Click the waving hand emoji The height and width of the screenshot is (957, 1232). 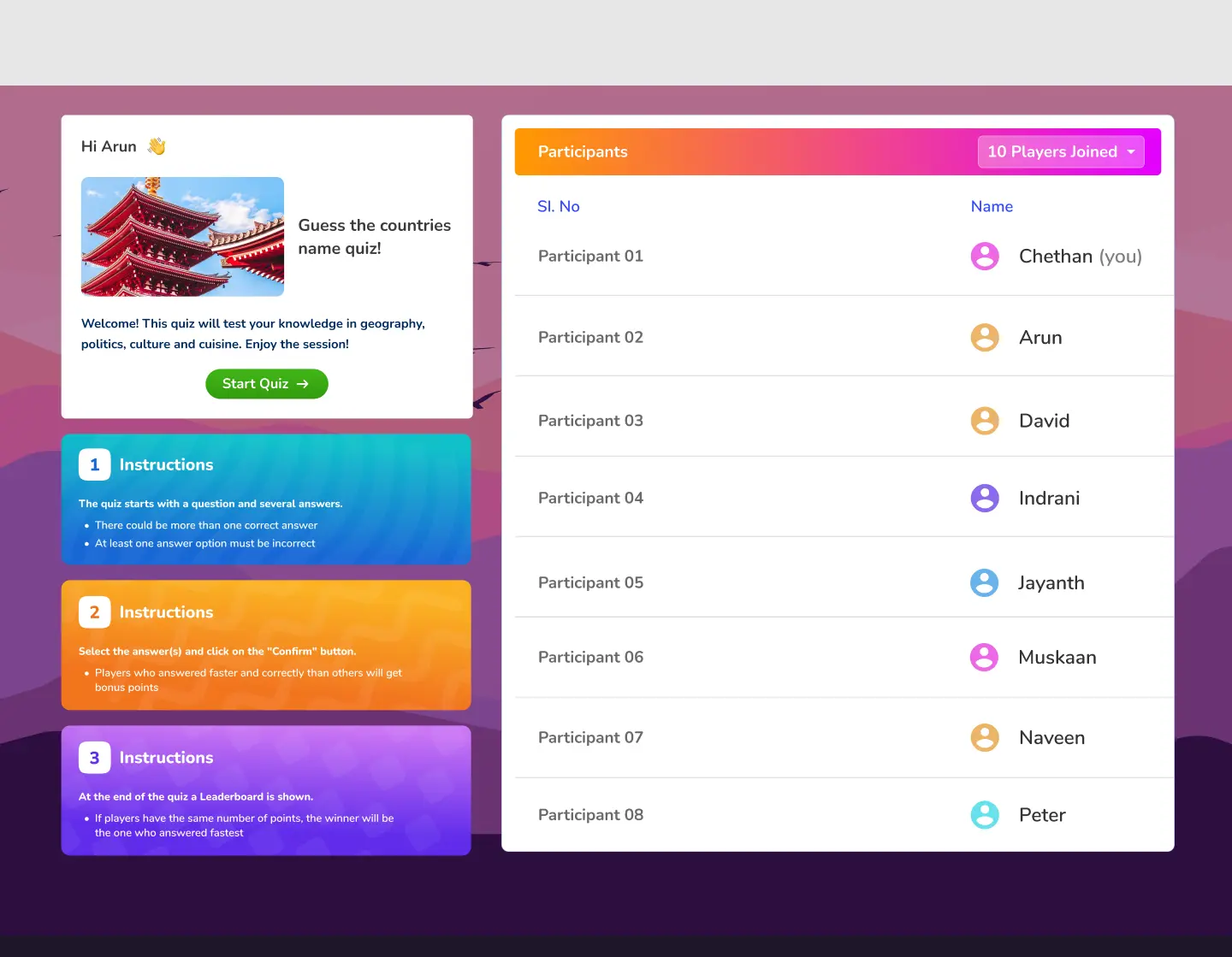pyautogui.click(x=157, y=146)
